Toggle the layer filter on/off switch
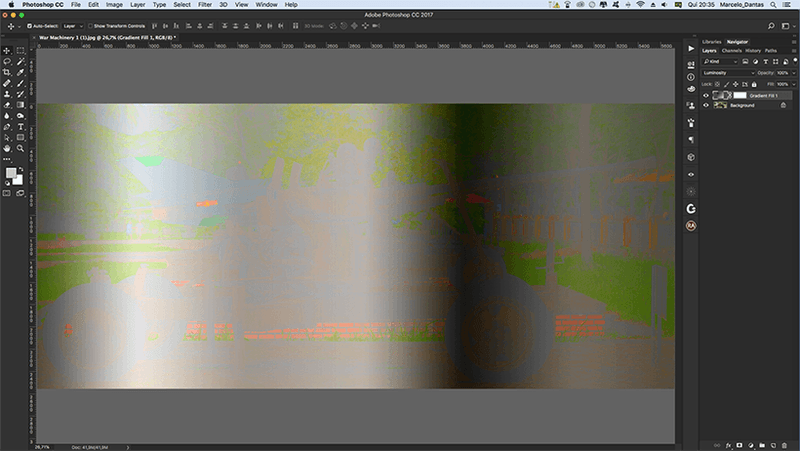 point(795,61)
